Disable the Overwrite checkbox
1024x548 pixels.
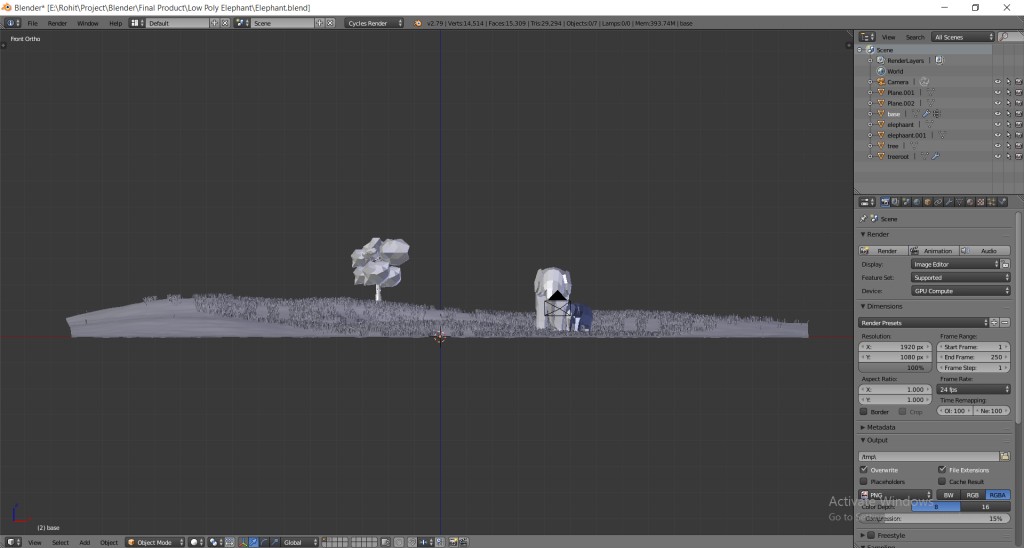[864, 469]
